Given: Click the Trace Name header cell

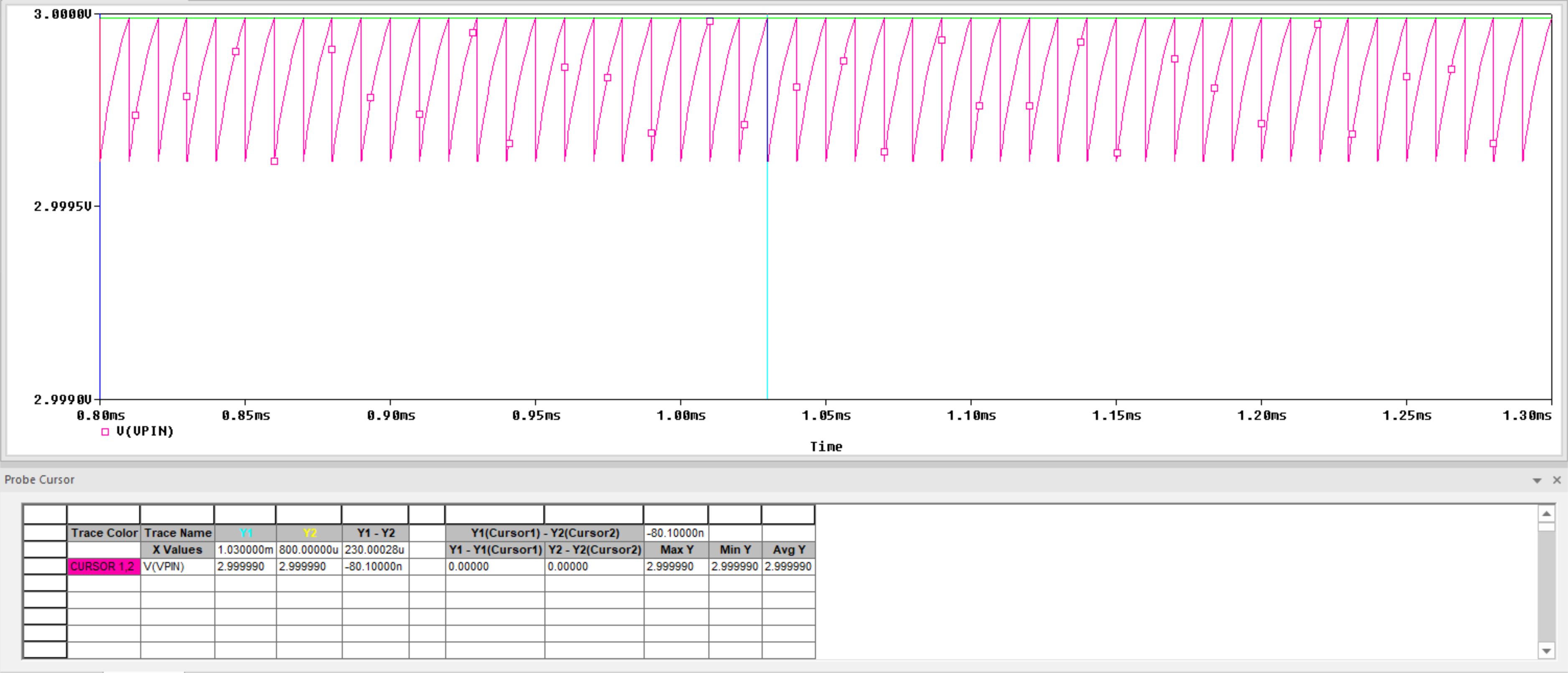Looking at the screenshot, I should pyautogui.click(x=177, y=533).
